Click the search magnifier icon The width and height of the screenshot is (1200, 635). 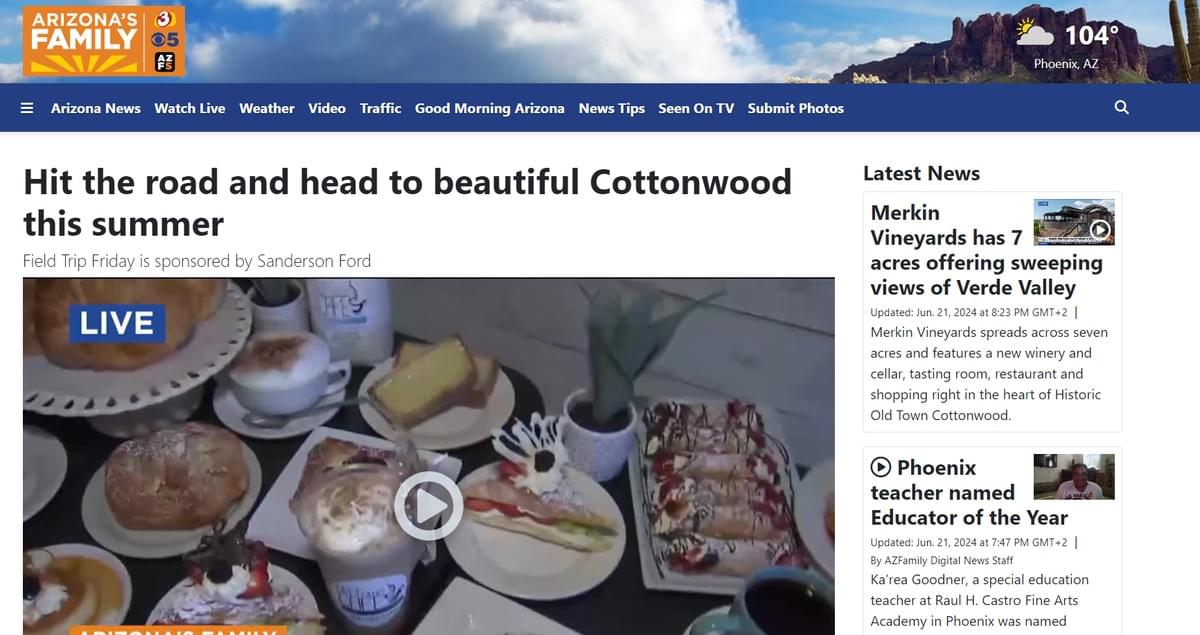click(1121, 107)
